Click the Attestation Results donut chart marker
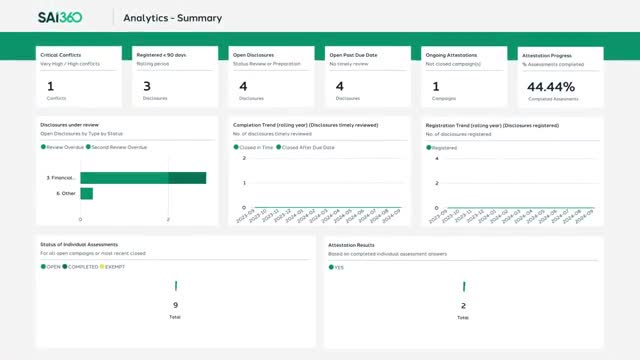 coord(464,287)
